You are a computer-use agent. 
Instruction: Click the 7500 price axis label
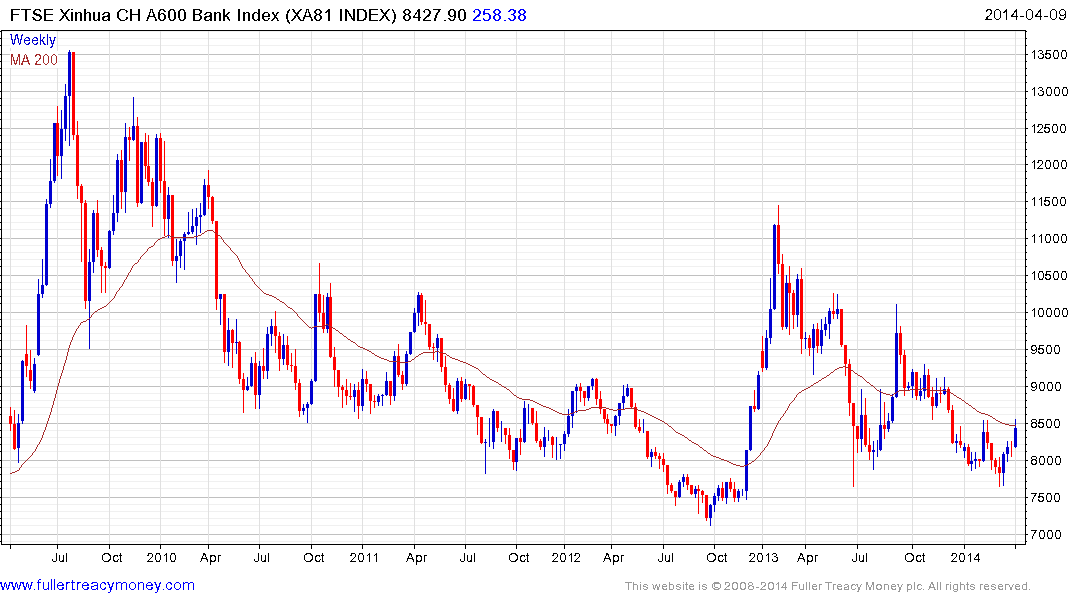(1046, 499)
